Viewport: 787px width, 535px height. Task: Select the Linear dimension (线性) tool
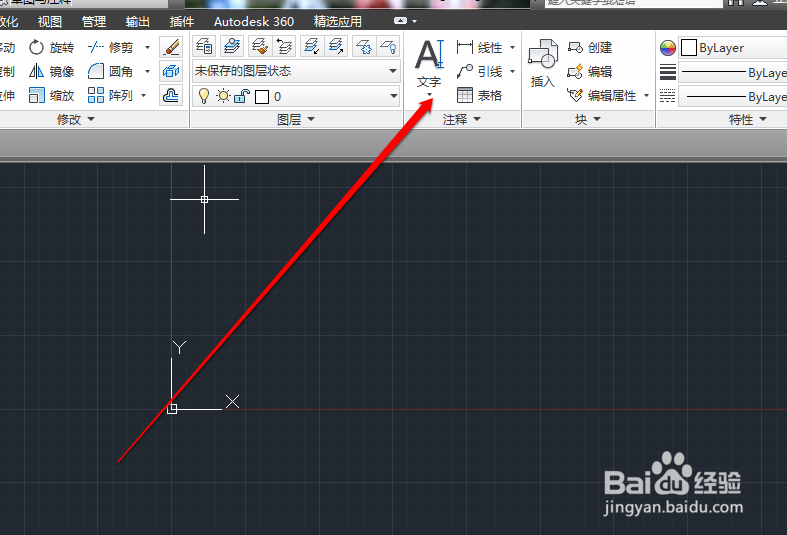pos(480,48)
